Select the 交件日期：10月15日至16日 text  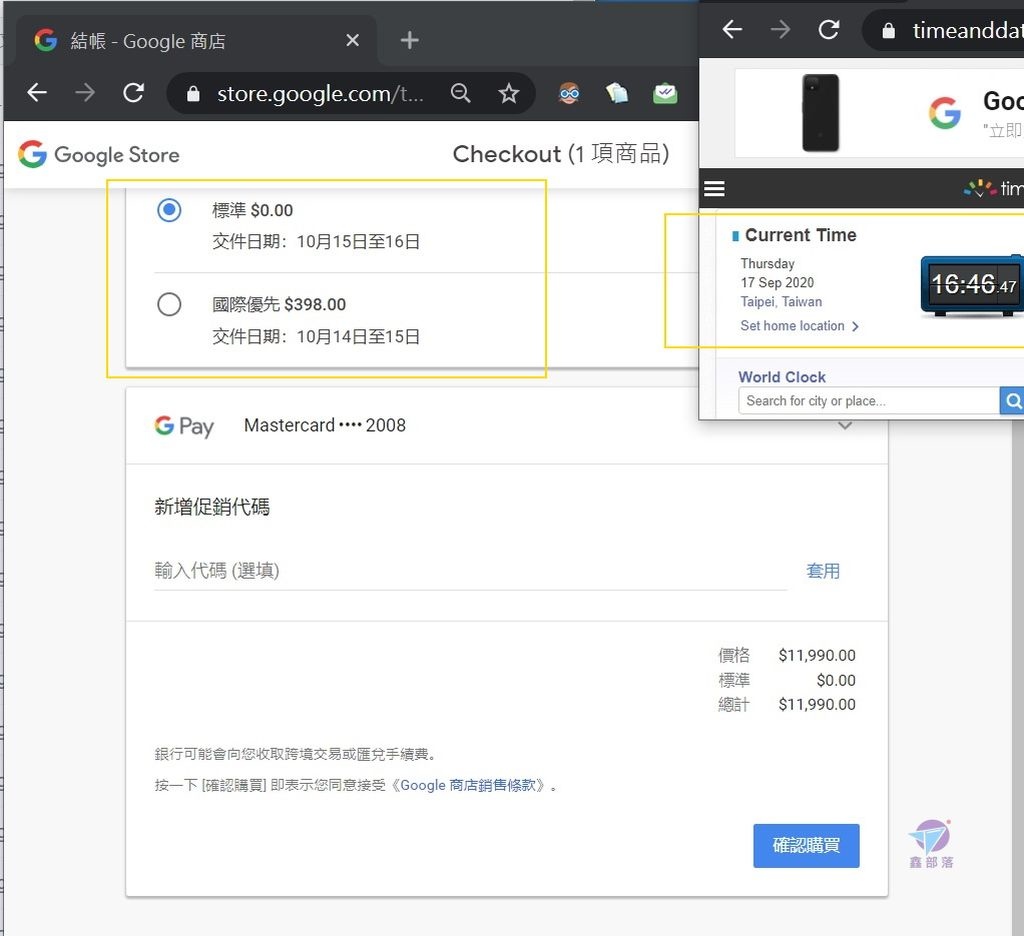click(316, 242)
